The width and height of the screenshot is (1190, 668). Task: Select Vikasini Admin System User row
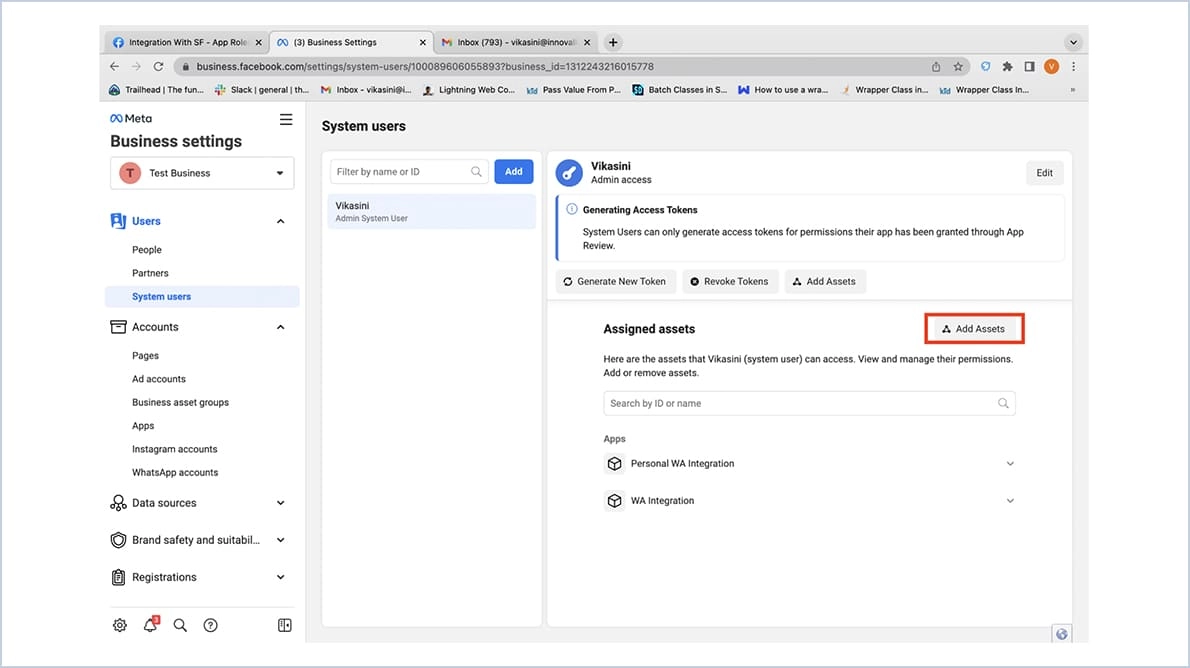(x=431, y=211)
